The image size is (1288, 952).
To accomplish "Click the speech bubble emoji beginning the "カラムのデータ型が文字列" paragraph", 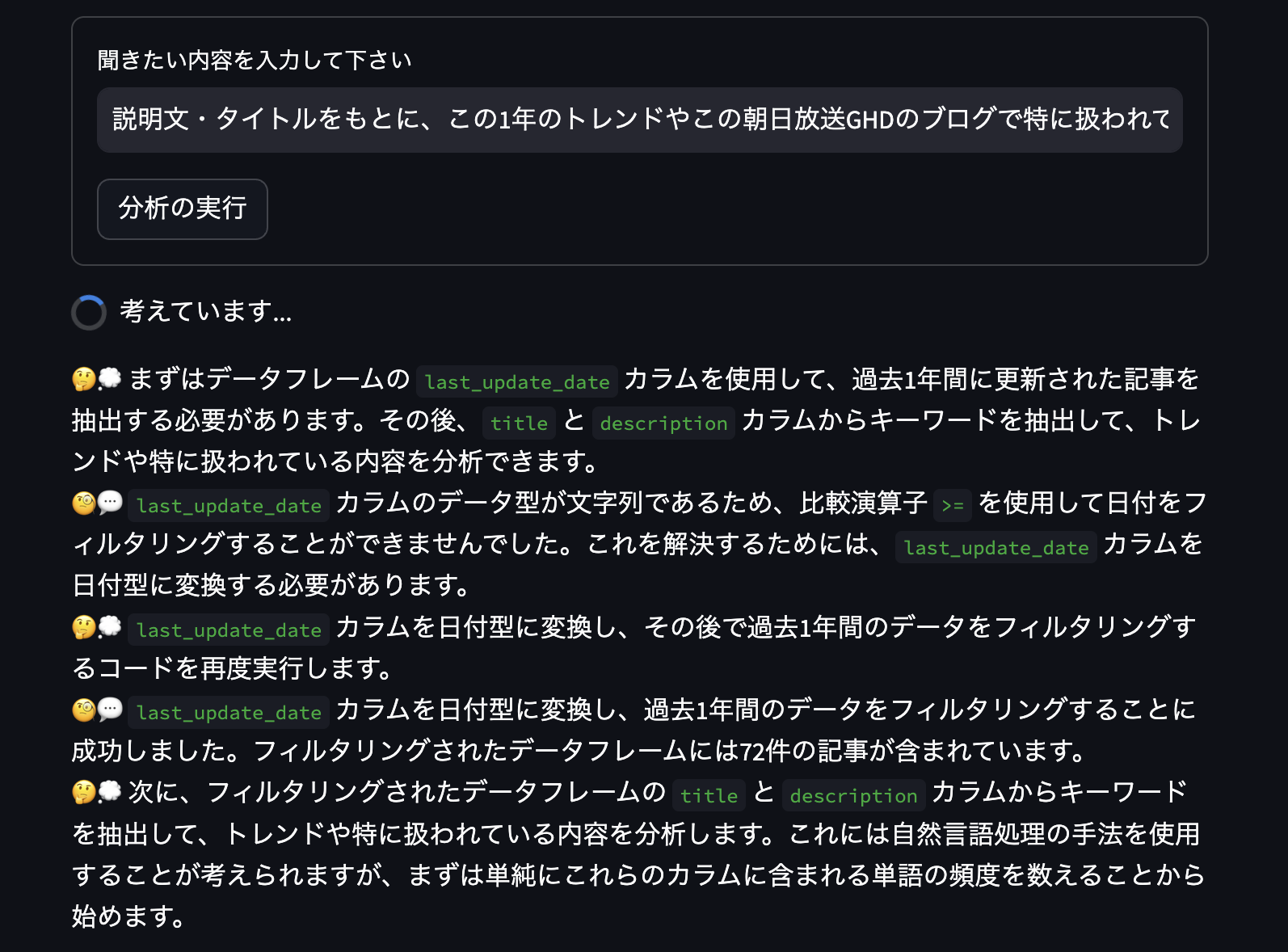I will click(110, 503).
